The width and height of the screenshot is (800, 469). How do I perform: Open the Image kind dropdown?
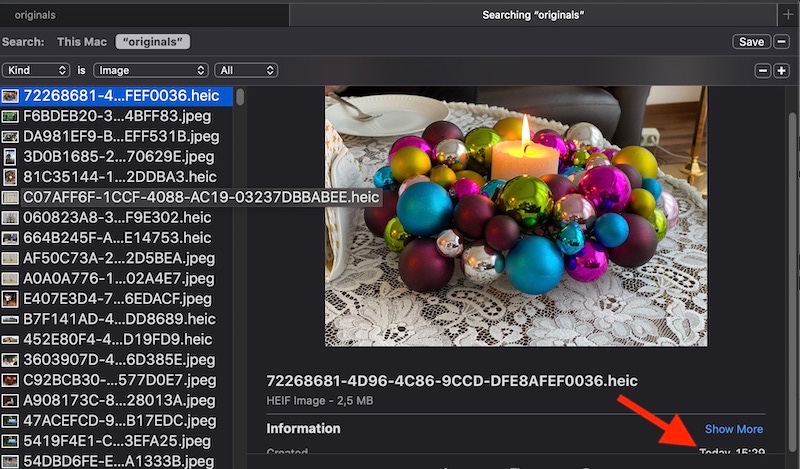point(151,70)
